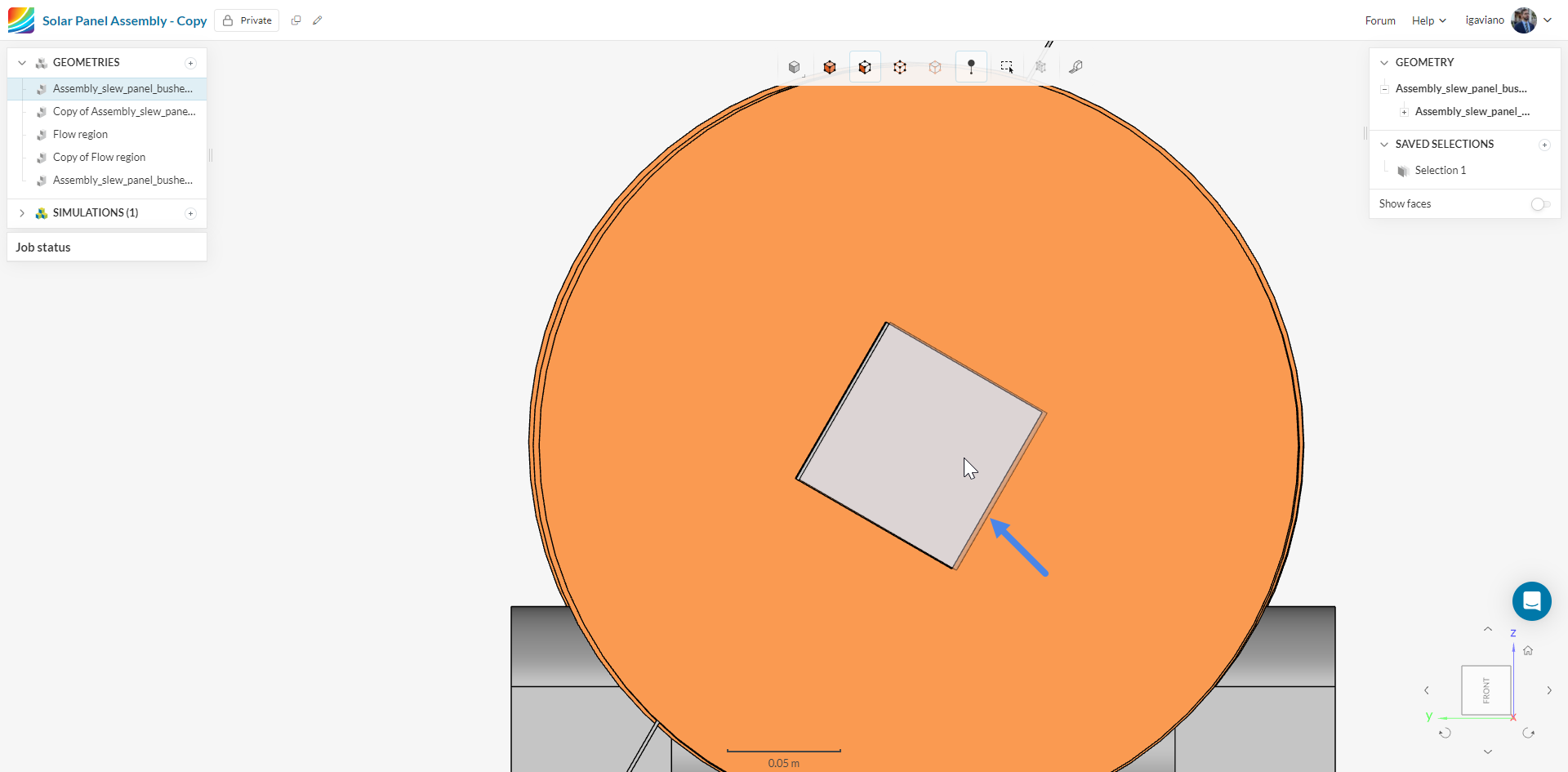Image resolution: width=1568 pixels, height=772 pixels.
Task: Expand the nested Assembly_slew_panel_... node
Action: click(x=1404, y=112)
